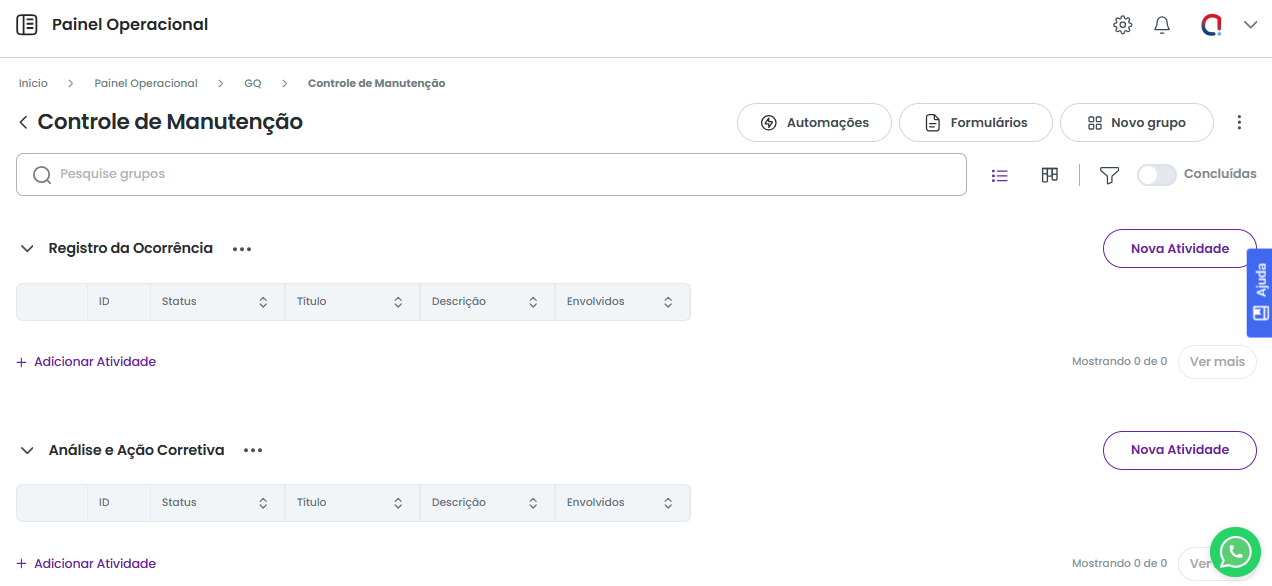
Task: Collapse the Registro da Ocorrência group
Action: 27,249
